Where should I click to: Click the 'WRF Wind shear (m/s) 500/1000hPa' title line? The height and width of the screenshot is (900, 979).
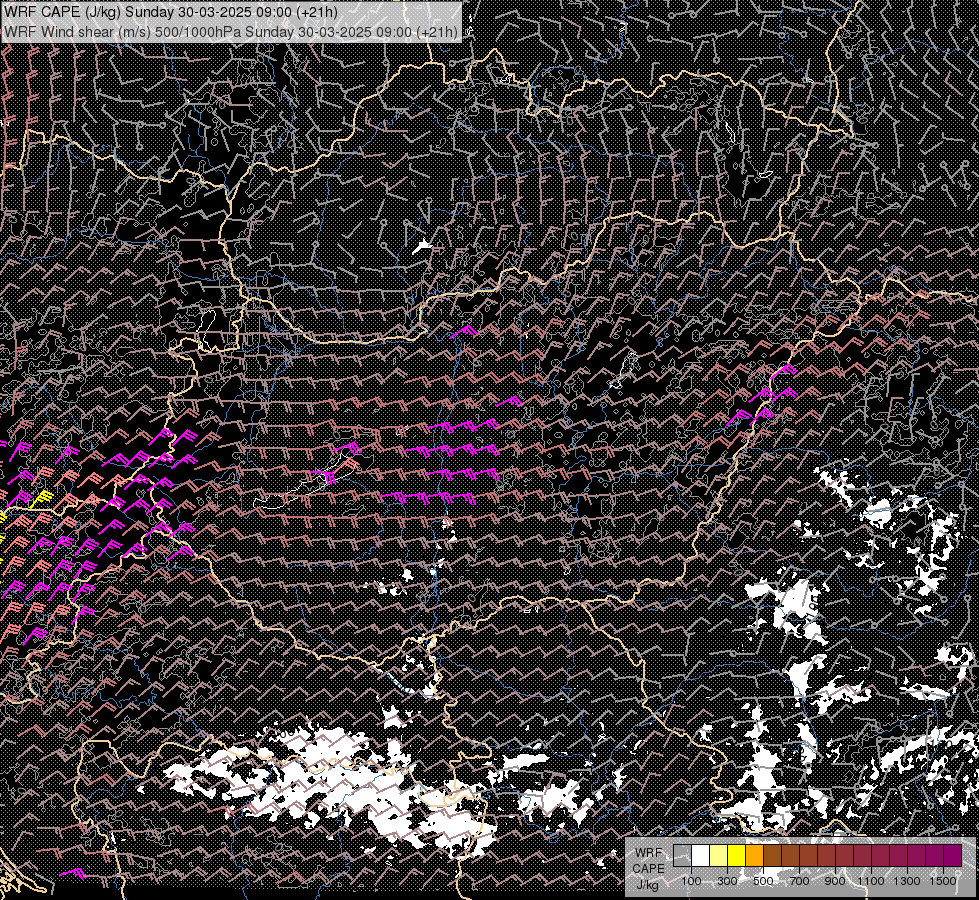(231, 31)
